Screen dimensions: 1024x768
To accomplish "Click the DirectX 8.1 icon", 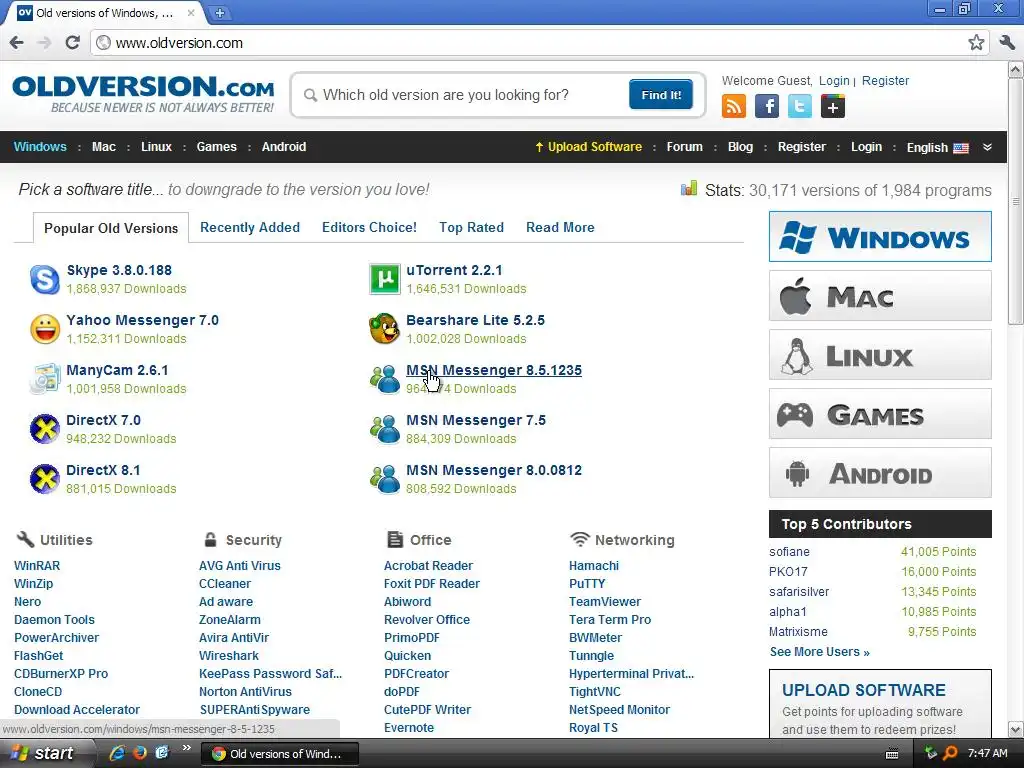I will pyautogui.click(x=45, y=479).
